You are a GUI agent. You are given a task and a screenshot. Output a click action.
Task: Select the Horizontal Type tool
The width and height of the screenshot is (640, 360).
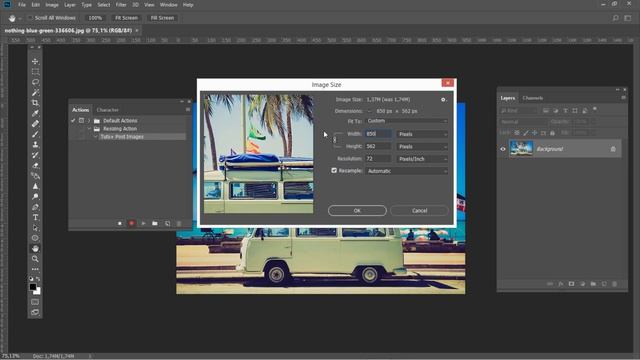coord(35,217)
